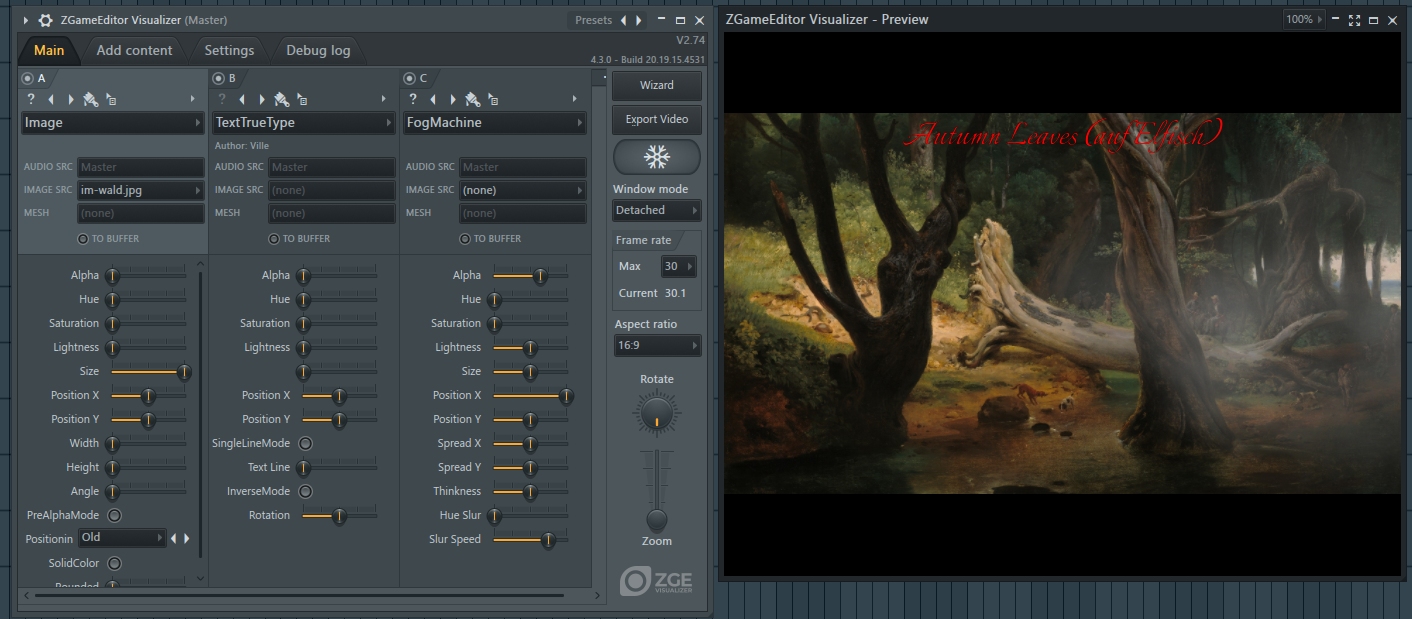Open layer C image source (none) dropdown
The width and height of the screenshot is (1412, 619).
click(x=523, y=190)
